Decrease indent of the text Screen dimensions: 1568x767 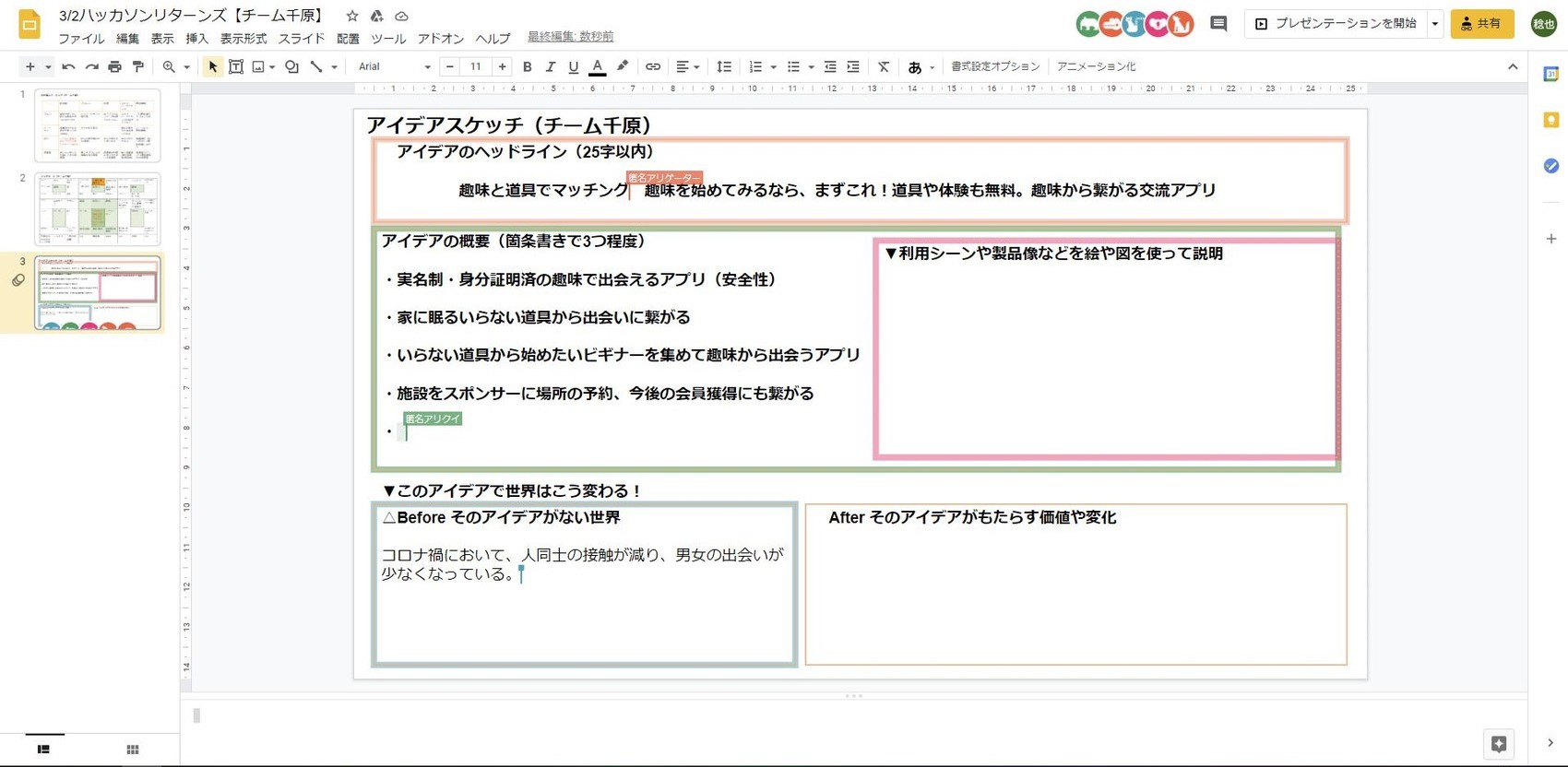tap(830, 66)
